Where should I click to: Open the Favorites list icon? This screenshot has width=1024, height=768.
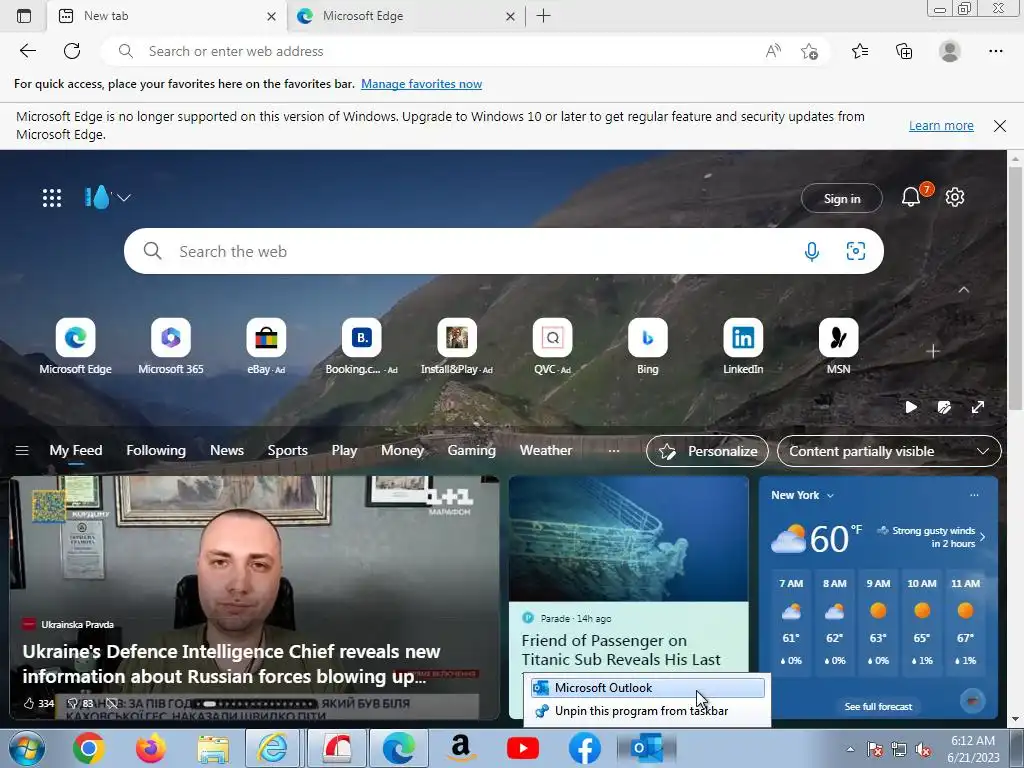pos(860,51)
